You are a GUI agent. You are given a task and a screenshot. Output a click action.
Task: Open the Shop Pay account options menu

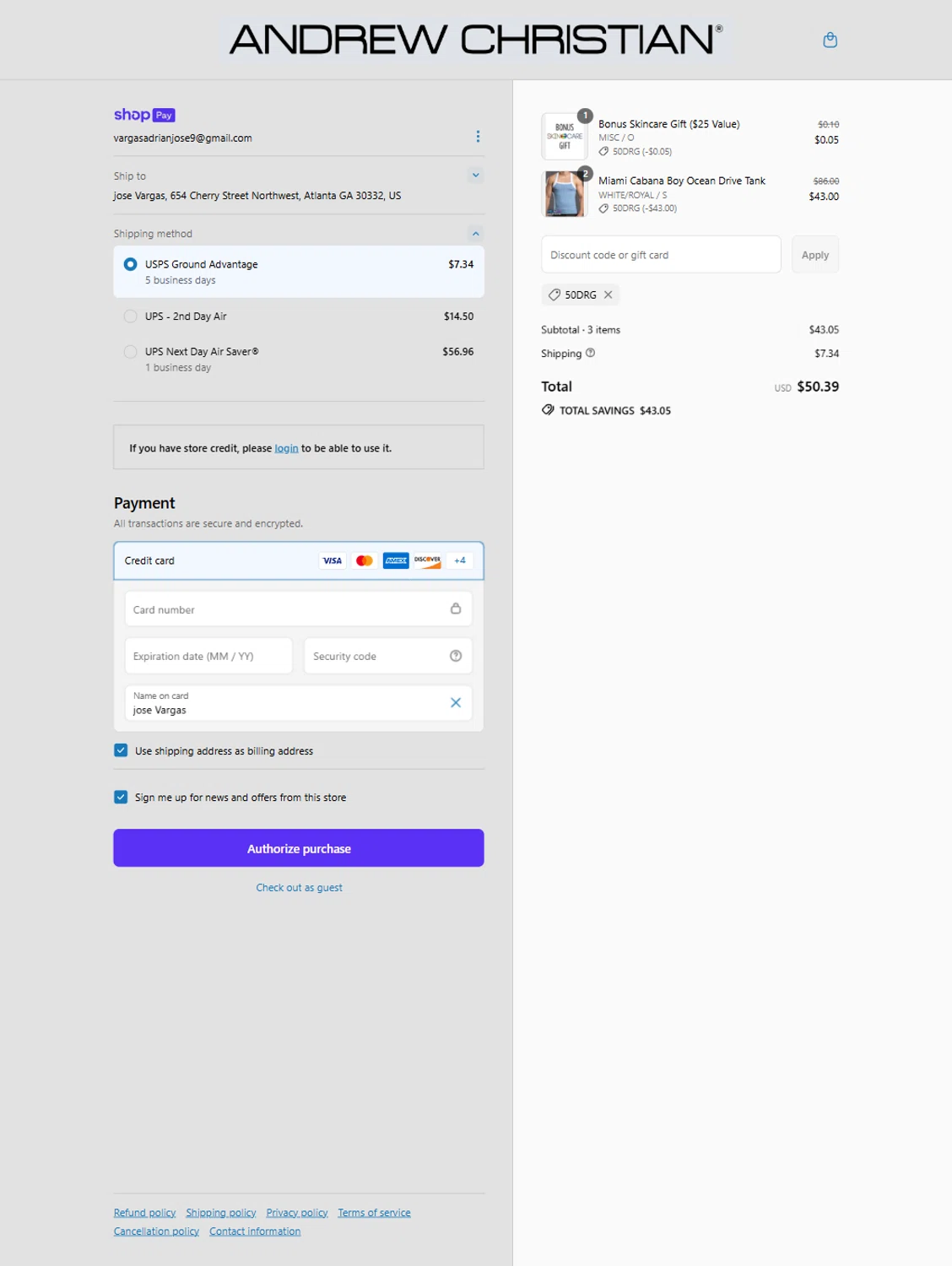pyautogui.click(x=478, y=136)
